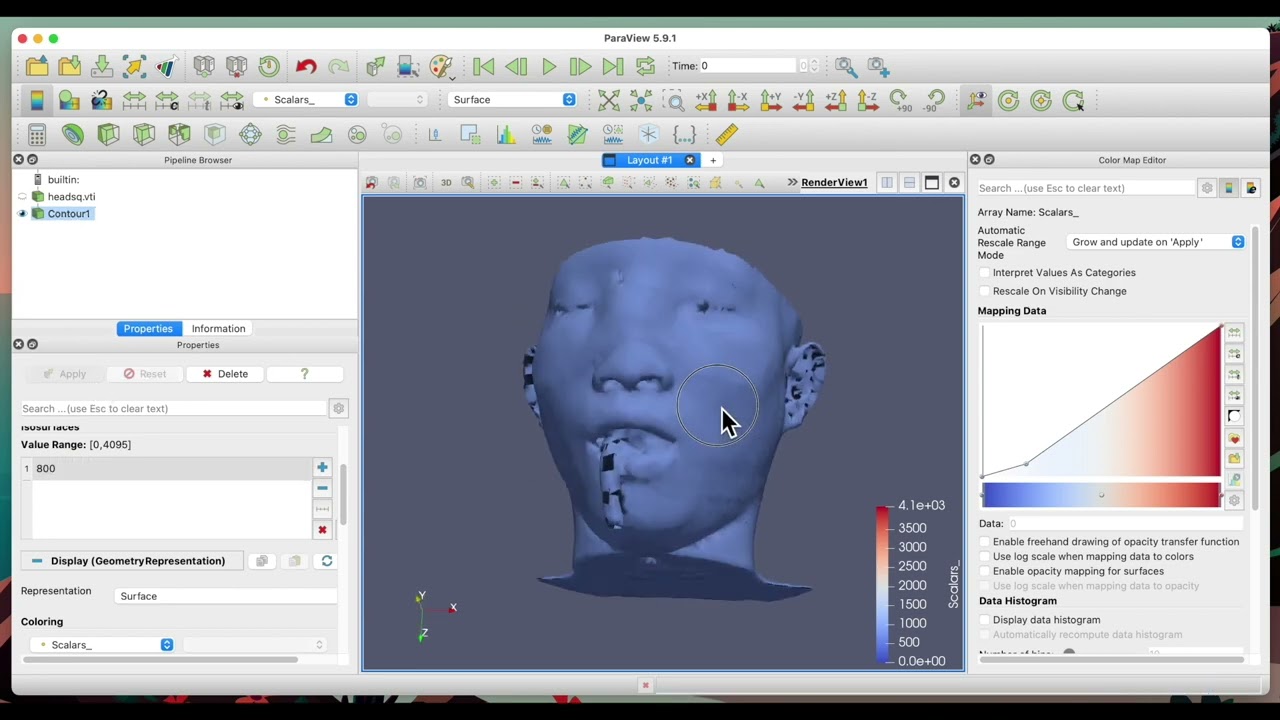This screenshot has width=1280, height=720.
Task: Click the Connect to server icon
Action: [x=204, y=67]
